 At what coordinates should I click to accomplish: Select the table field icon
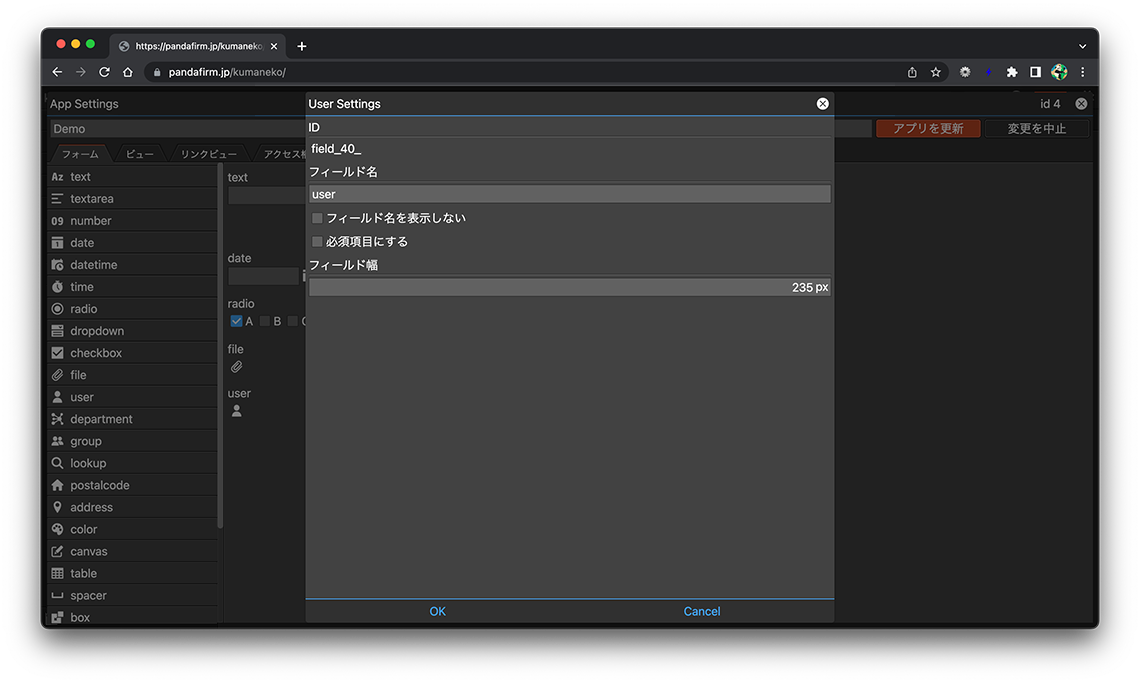coord(57,573)
